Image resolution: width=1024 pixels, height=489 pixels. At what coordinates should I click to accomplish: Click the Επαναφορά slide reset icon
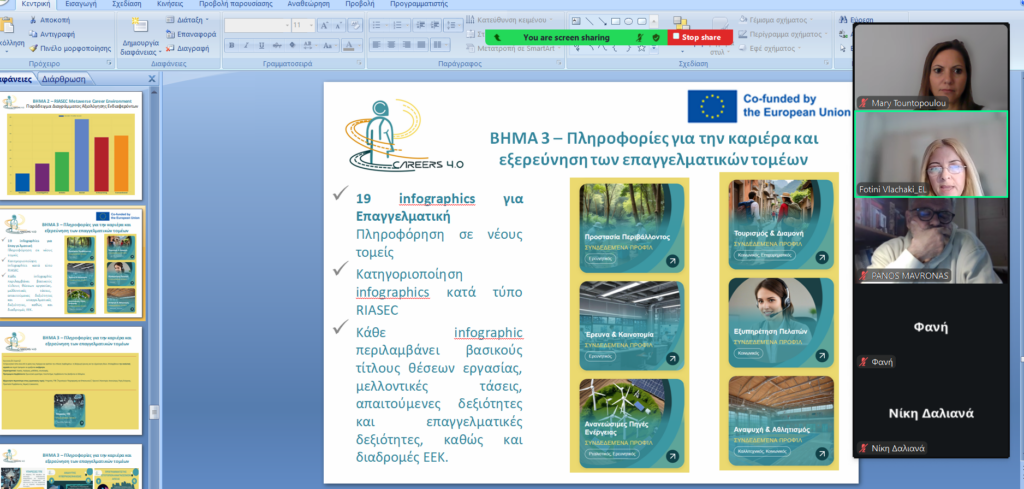(170, 34)
